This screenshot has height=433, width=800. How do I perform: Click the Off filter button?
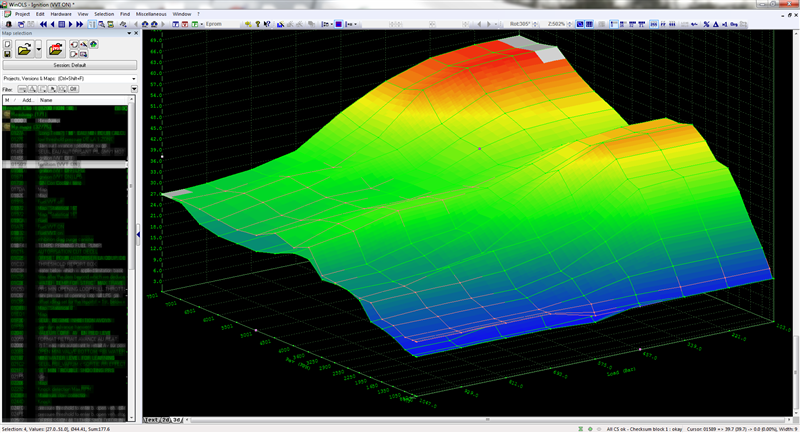(74, 89)
